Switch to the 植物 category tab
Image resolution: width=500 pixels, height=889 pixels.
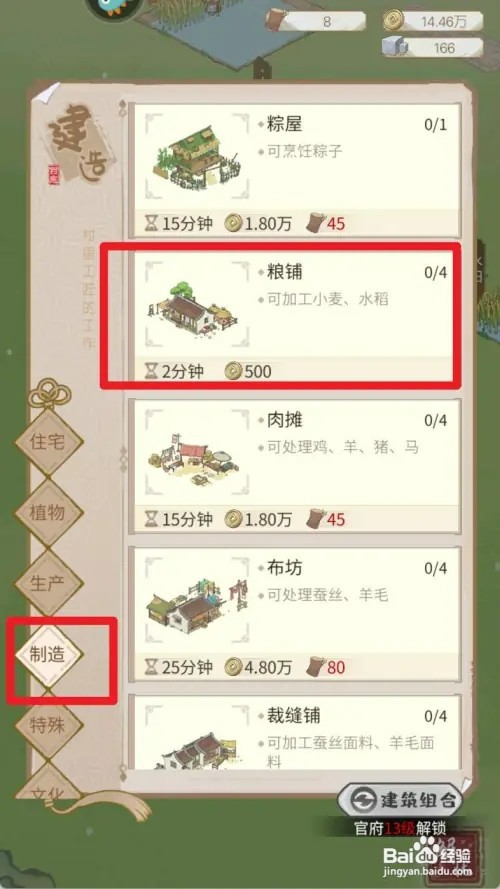[48, 513]
